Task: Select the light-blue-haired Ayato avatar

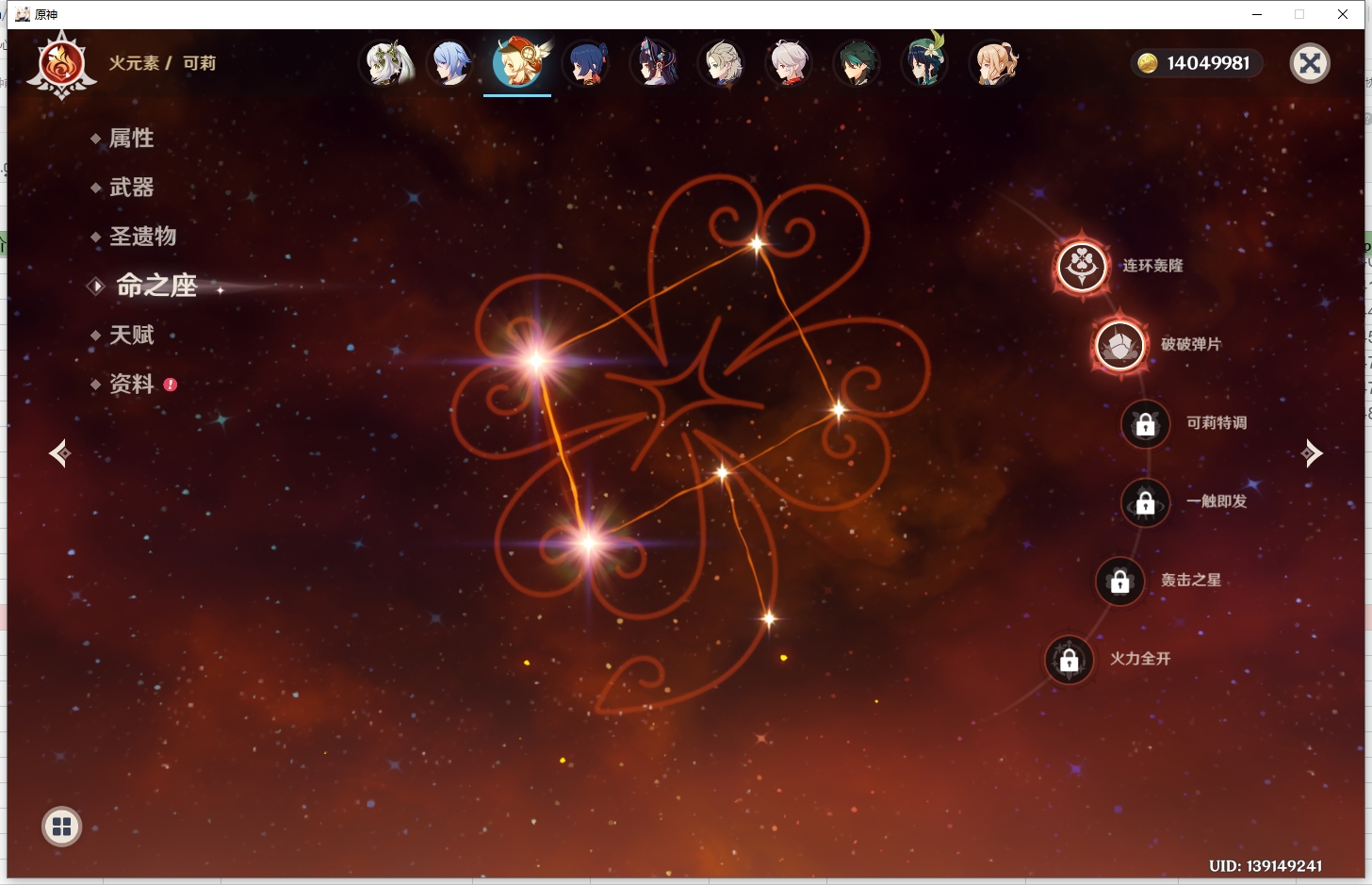Action: tap(450, 63)
